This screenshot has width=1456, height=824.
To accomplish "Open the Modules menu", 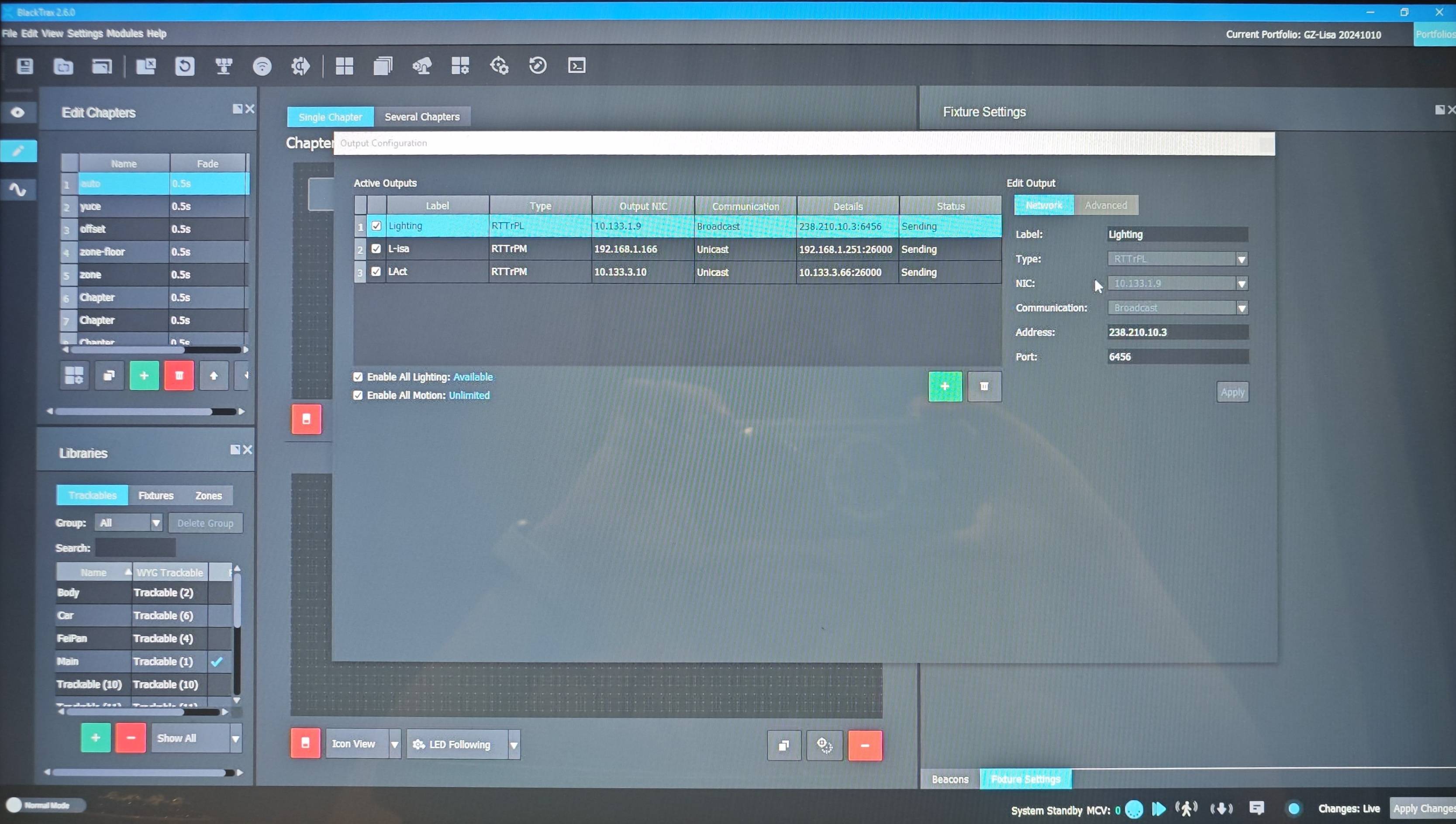I will pos(124,33).
